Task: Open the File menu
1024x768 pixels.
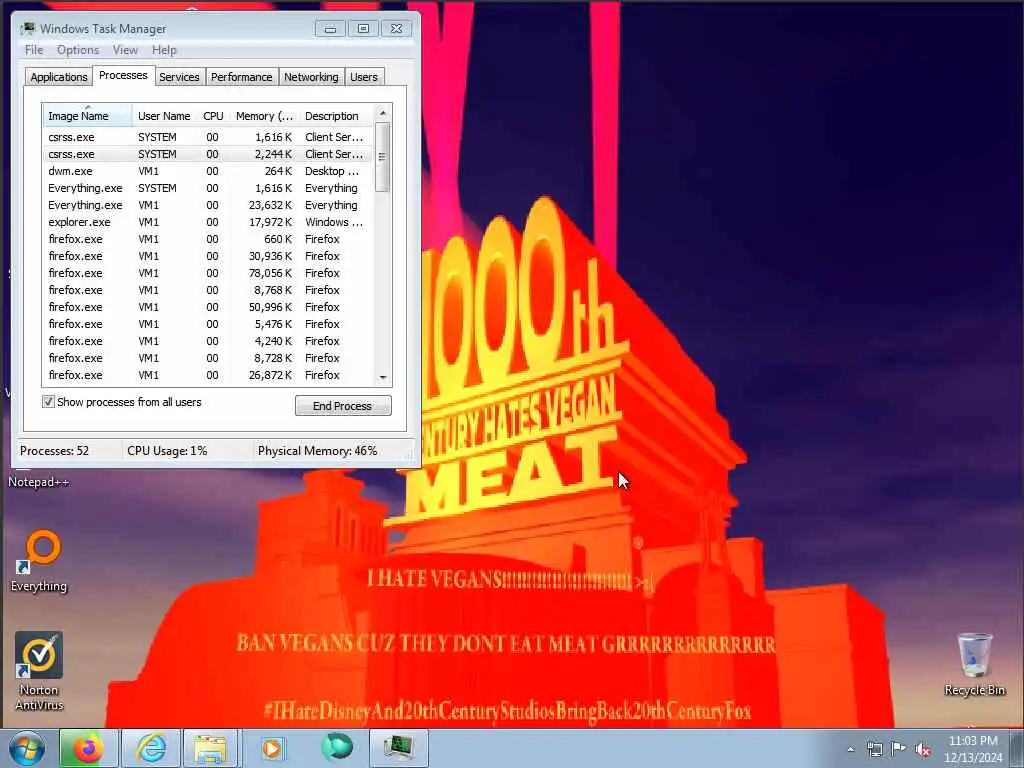Action: tap(34, 50)
